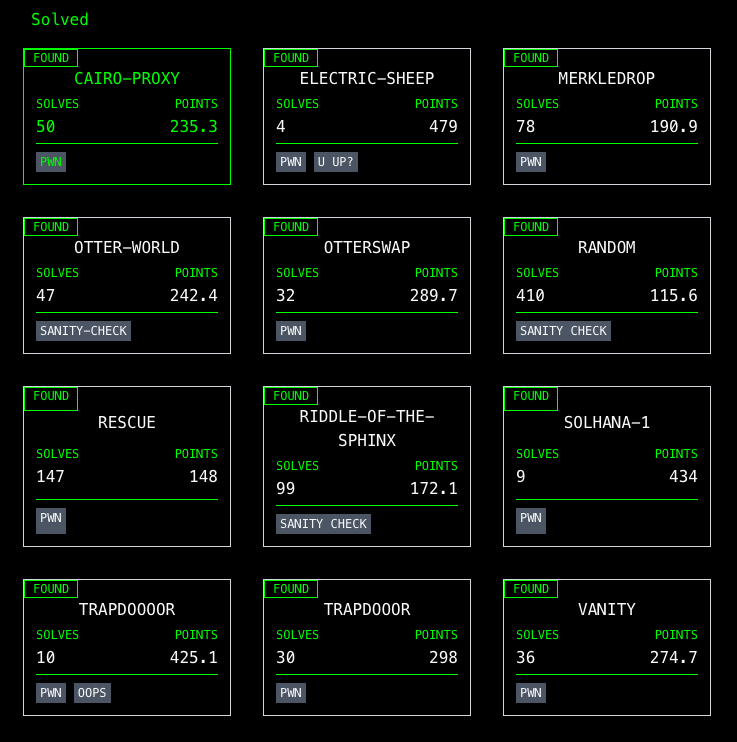
Task: Select the RIDDLE-OF-THE-SPHINX challenge title
Action: pos(367,428)
